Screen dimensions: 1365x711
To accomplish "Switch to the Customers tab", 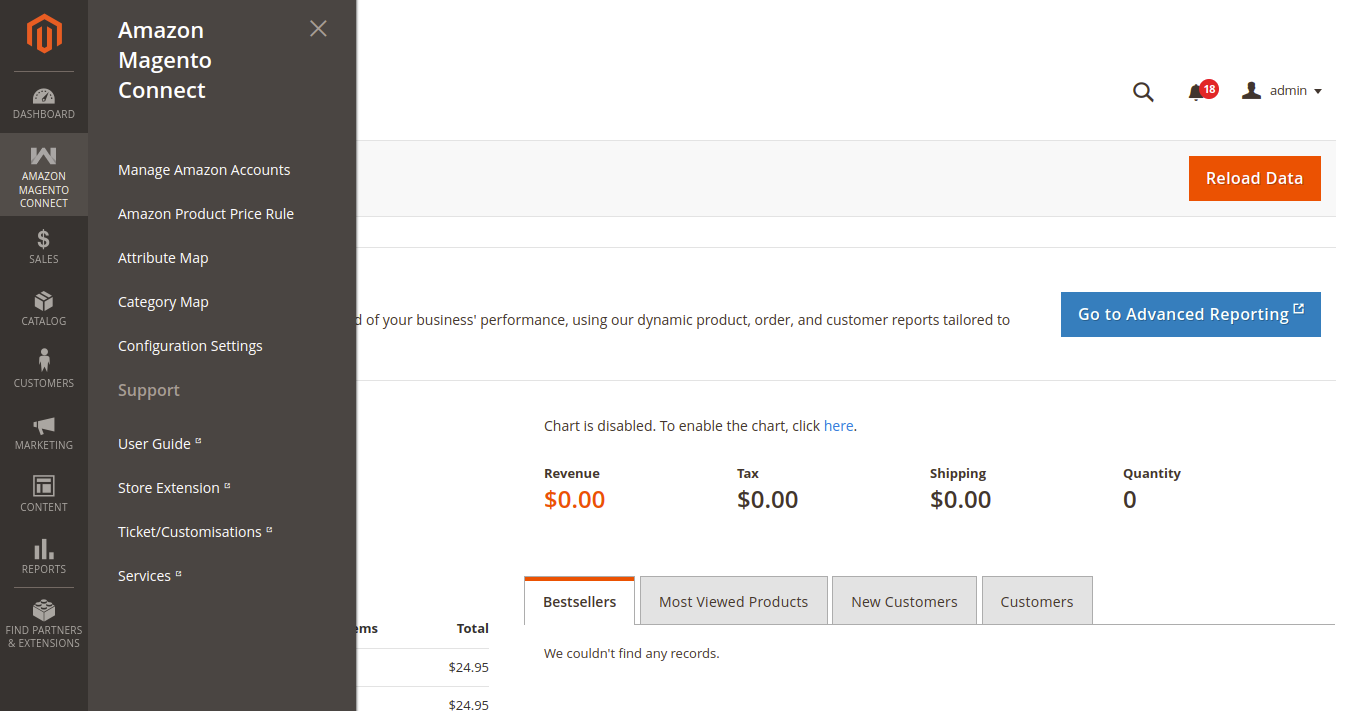I will point(1036,601).
